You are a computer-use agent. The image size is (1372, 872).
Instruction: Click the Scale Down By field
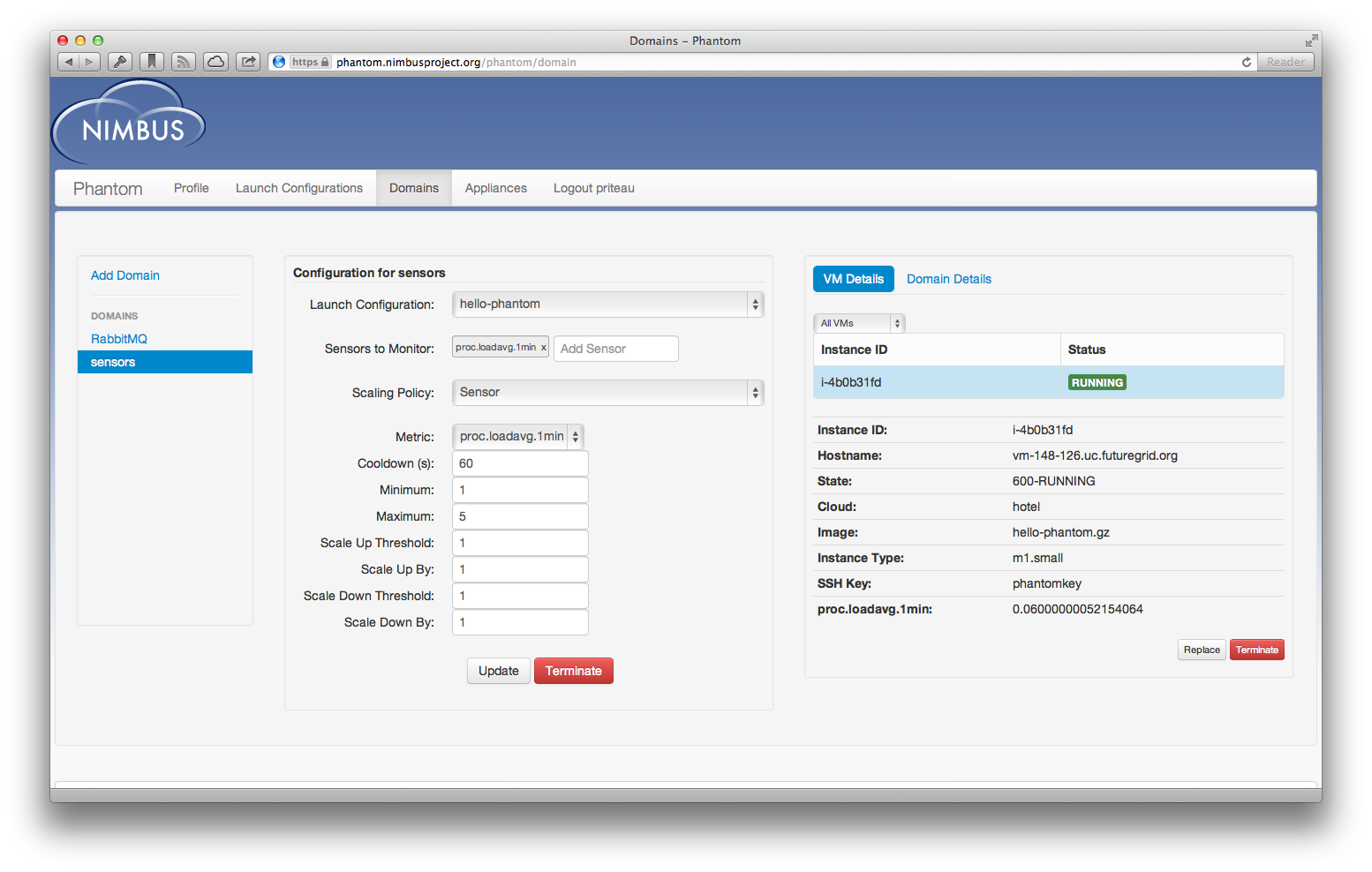(520, 622)
